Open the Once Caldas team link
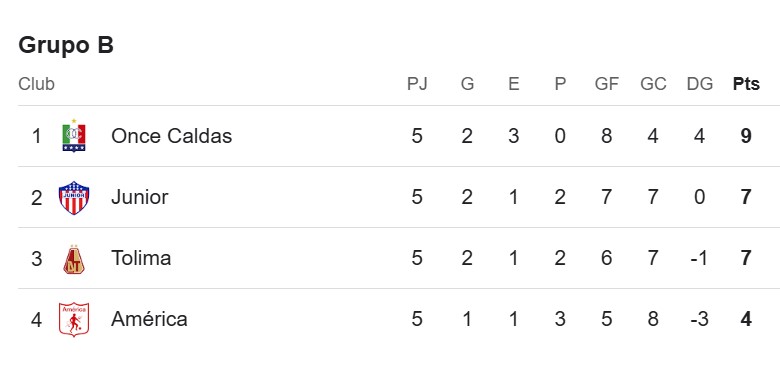780x378 pixels. (x=172, y=136)
